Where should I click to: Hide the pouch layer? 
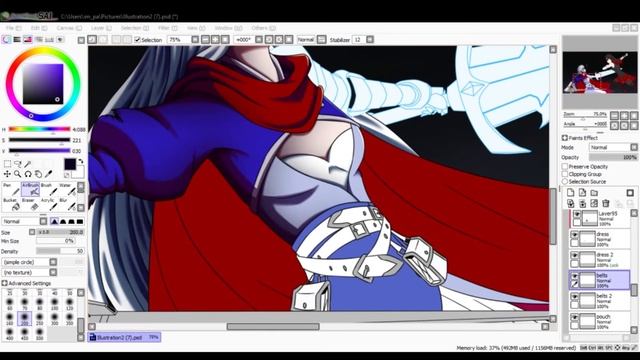pyautogui.click(x=575, y=317)
